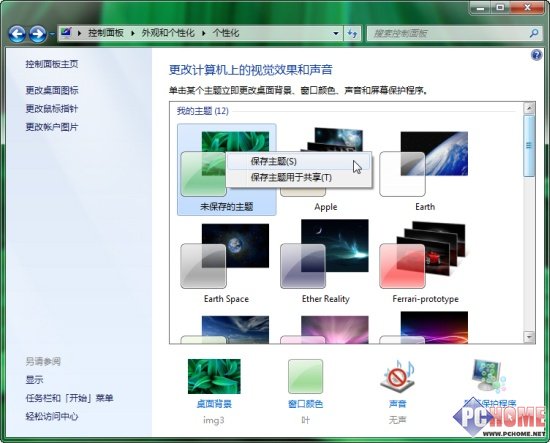Choose 保存主题用于共享(T) in context menu

(x=299, y=177)
